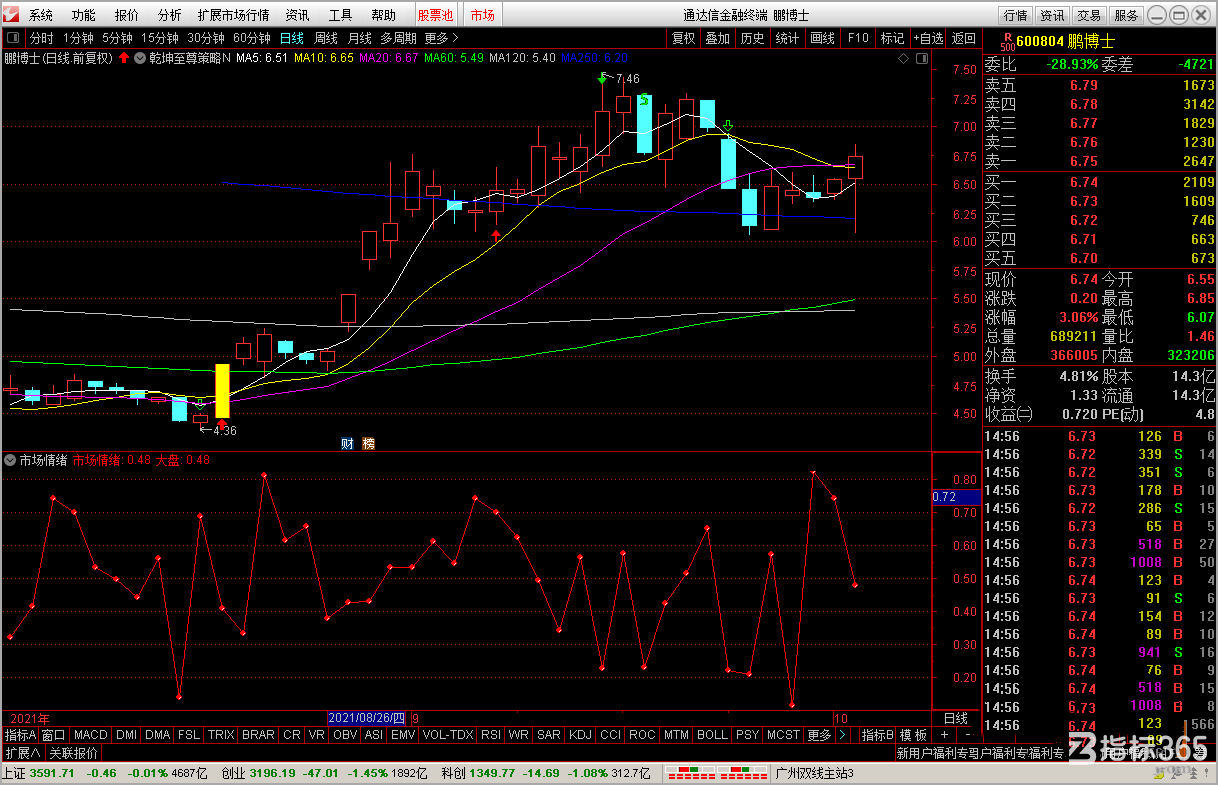This screenshot has height=785, width=1218.
Task: Select the 5分钟 period
Action: 117,38
